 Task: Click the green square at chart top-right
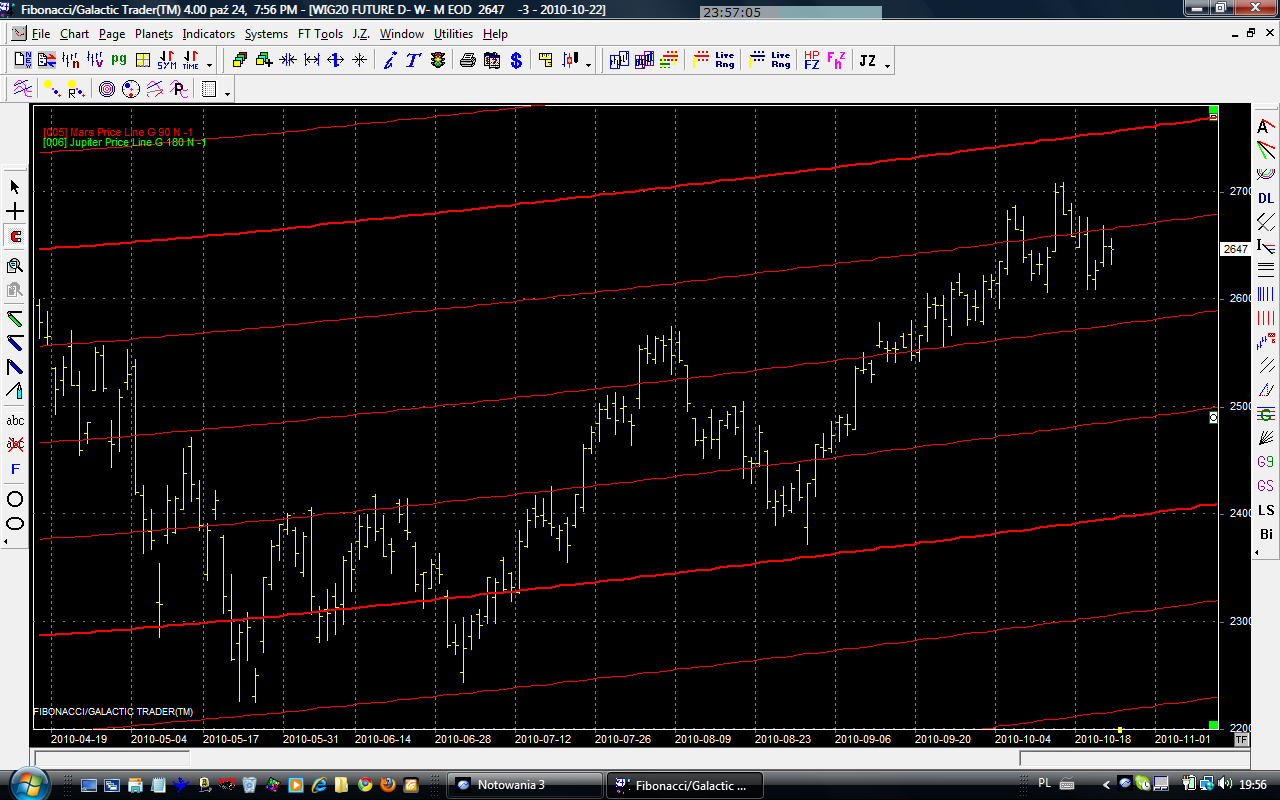pos(1213,110)
